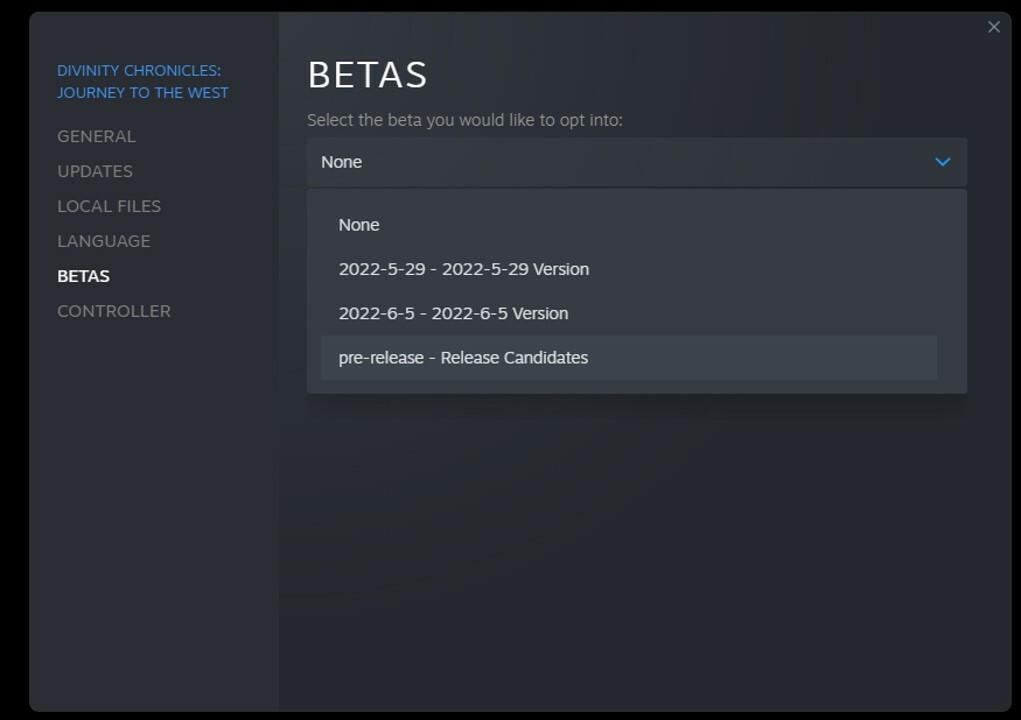Opt into pre-release Release Candidates
Viewport: 1021px width, 720px height.
coord(463,357)
